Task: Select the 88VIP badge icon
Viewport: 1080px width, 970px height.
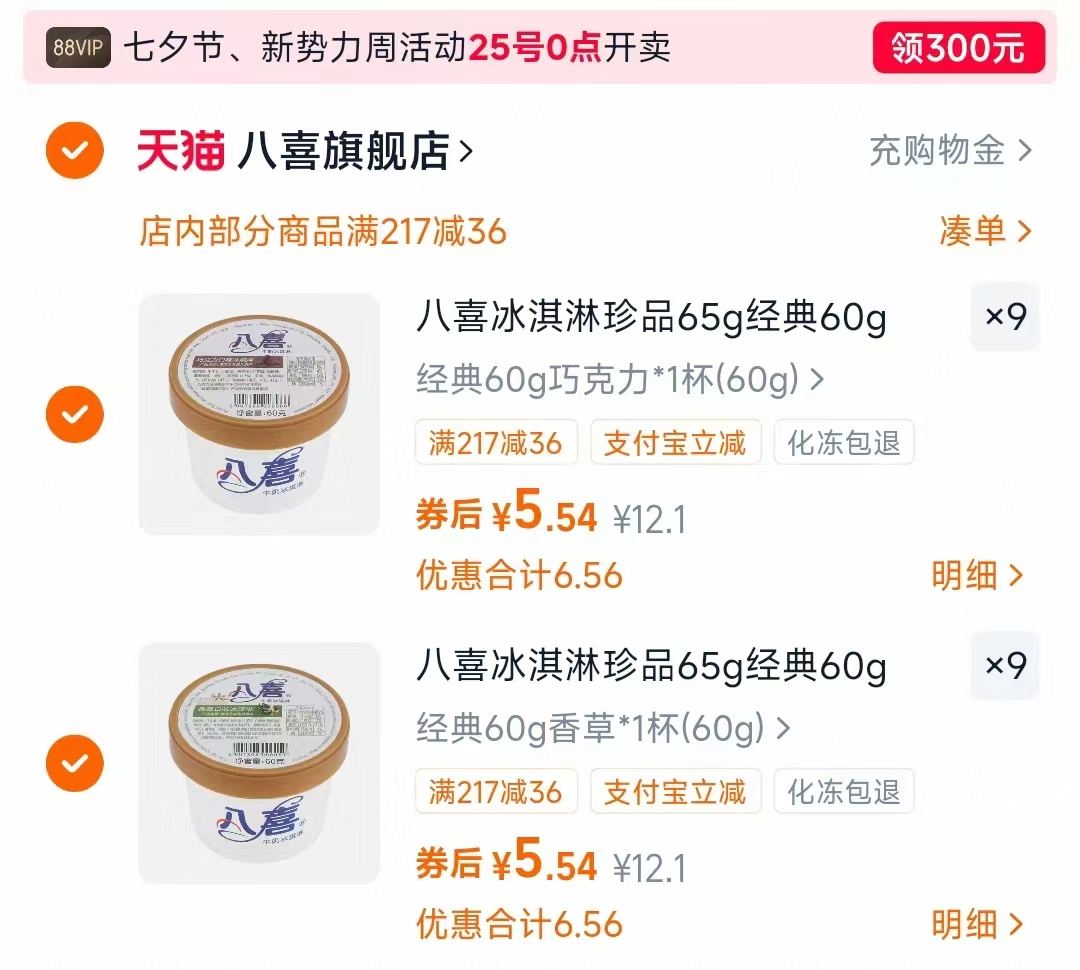Action: click(x=75, y=47)
